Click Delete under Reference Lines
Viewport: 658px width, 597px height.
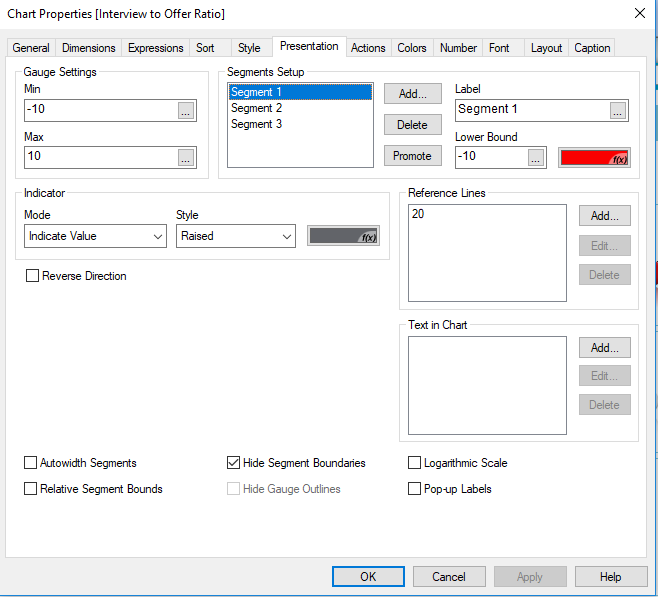click(x=605, y=275)
